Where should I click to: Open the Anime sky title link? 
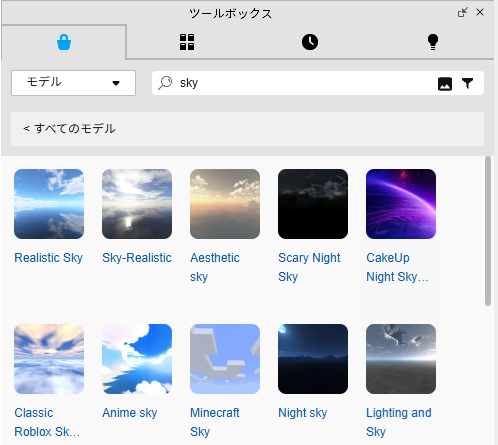(130, 413)
